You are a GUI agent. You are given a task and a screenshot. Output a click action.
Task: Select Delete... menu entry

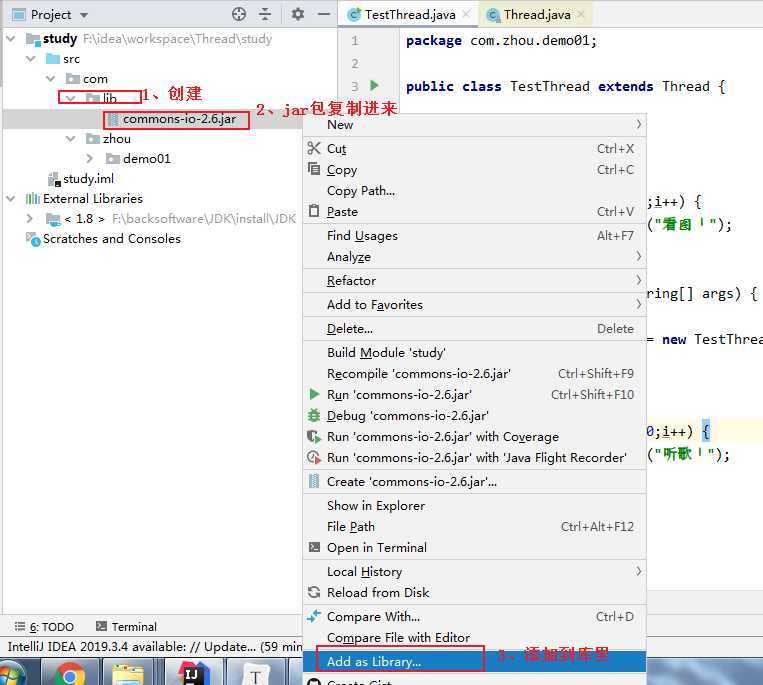coord(474,328)
